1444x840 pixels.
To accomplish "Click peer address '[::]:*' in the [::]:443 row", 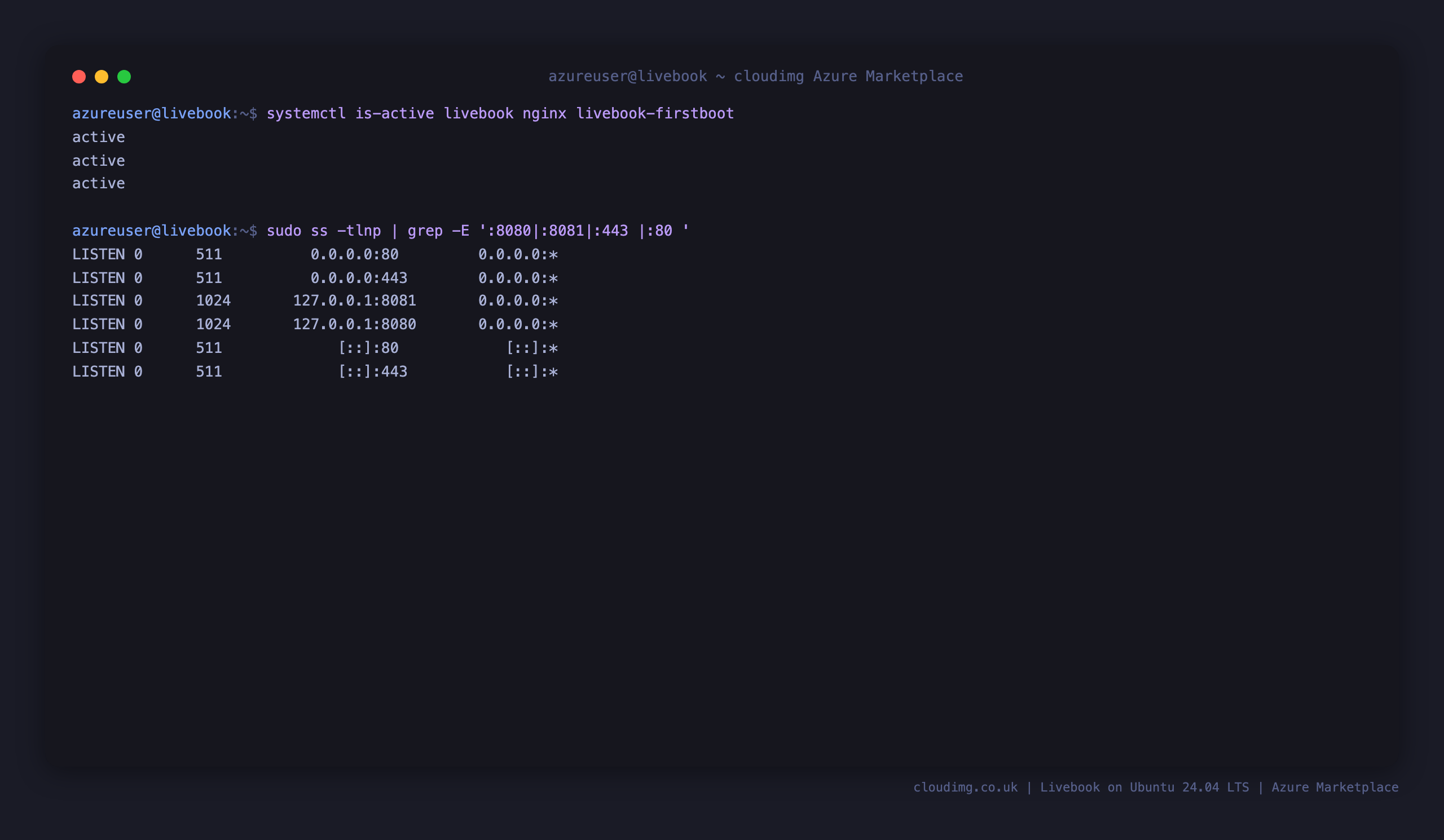I will click(532, 371).
